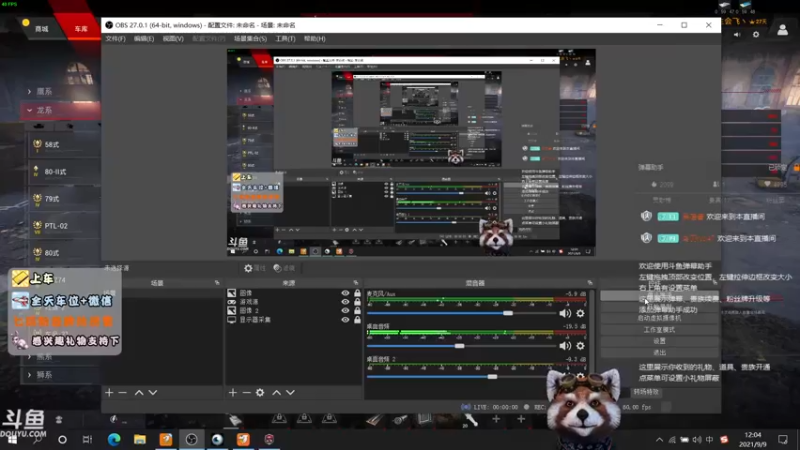800x450 pixels.
Task: Toggle visibility of 显示器采集 source
Action: 345,320
